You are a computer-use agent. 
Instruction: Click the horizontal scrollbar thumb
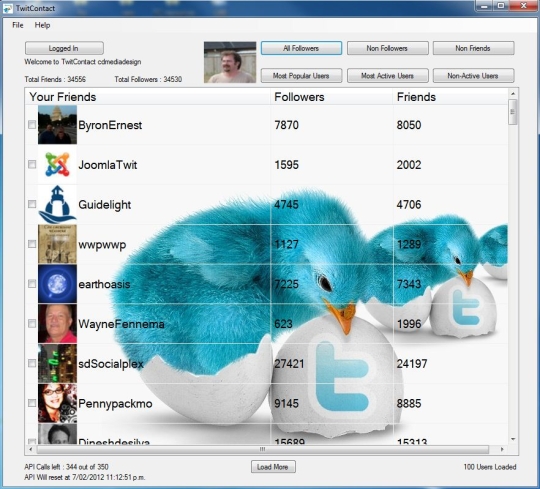pyautogui.click(x=262, y=449)
